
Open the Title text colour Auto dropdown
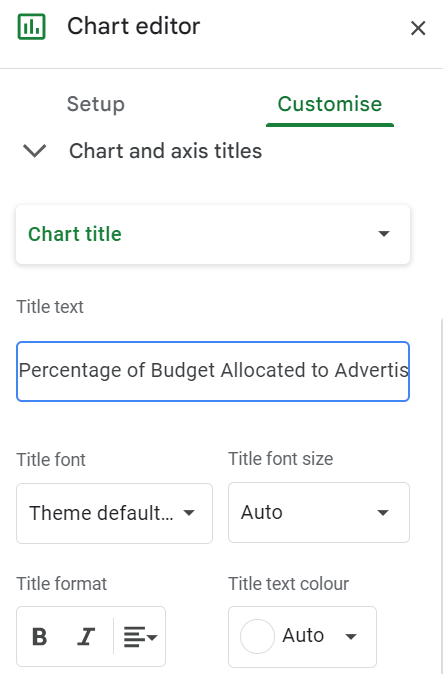pyautogui.click(x=302, y=637)
